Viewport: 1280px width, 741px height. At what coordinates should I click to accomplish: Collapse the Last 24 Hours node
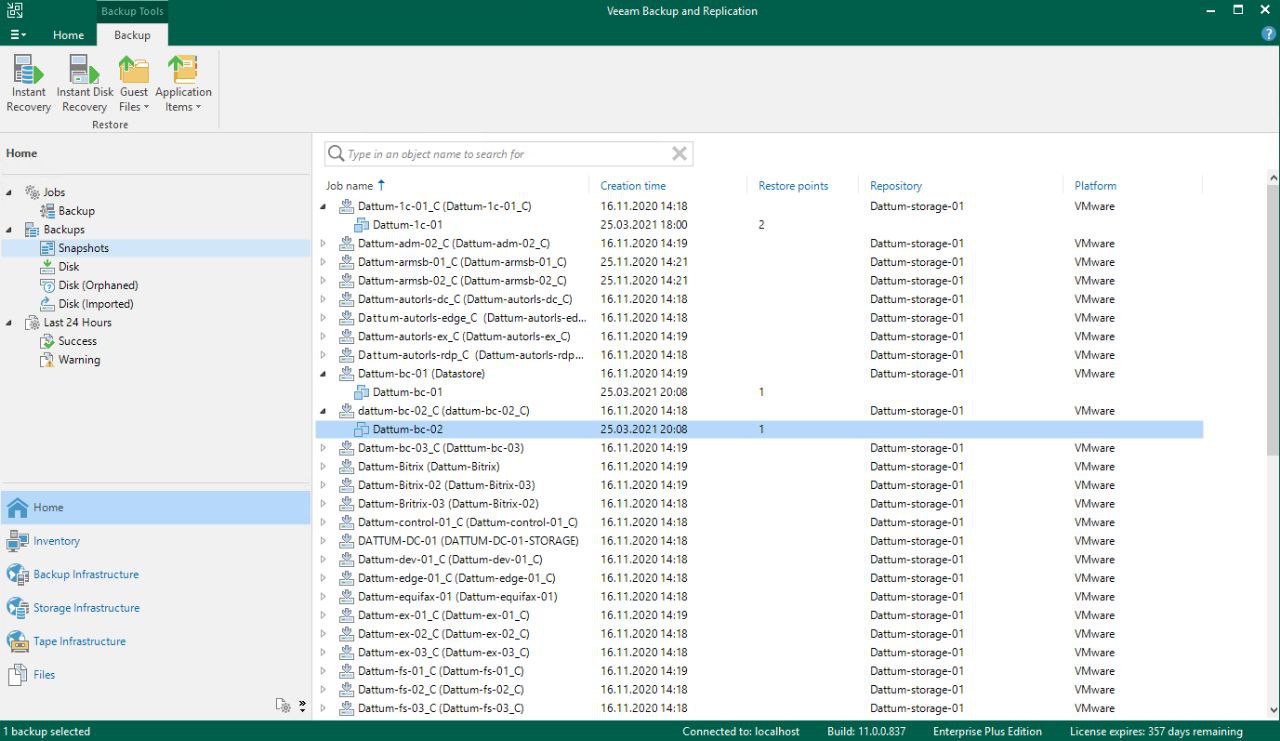click(x=9, y=323)
